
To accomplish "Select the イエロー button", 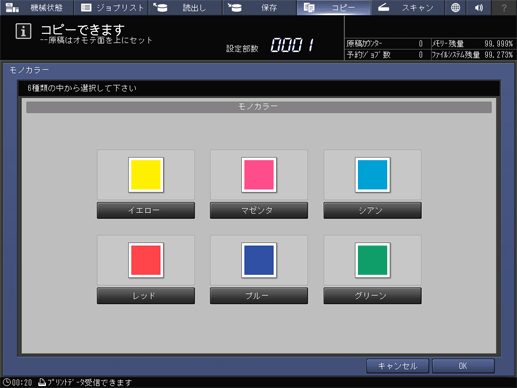I will click(x=146, y=210).
